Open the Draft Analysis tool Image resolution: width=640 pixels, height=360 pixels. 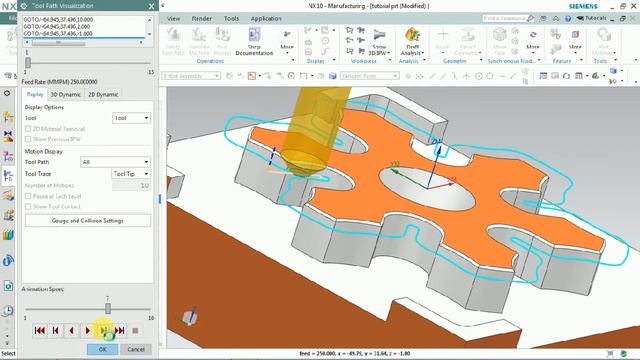tap(412, 35)
